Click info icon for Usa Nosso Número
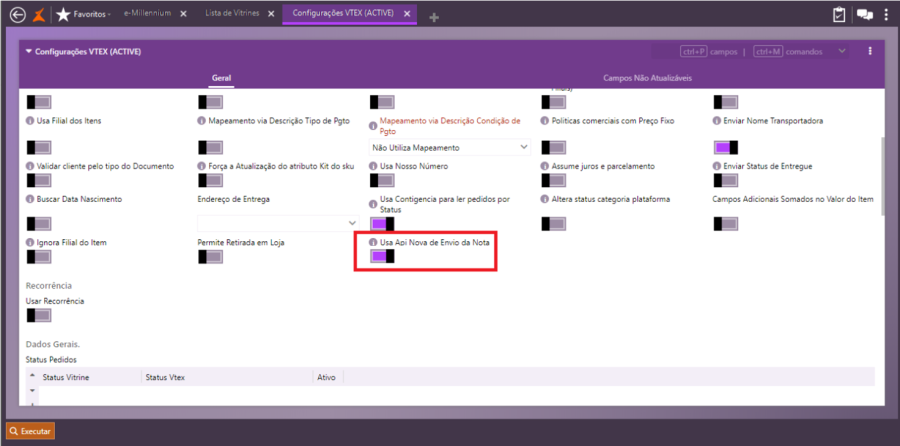Screen dimensions: 900x446 click(373, 166)
